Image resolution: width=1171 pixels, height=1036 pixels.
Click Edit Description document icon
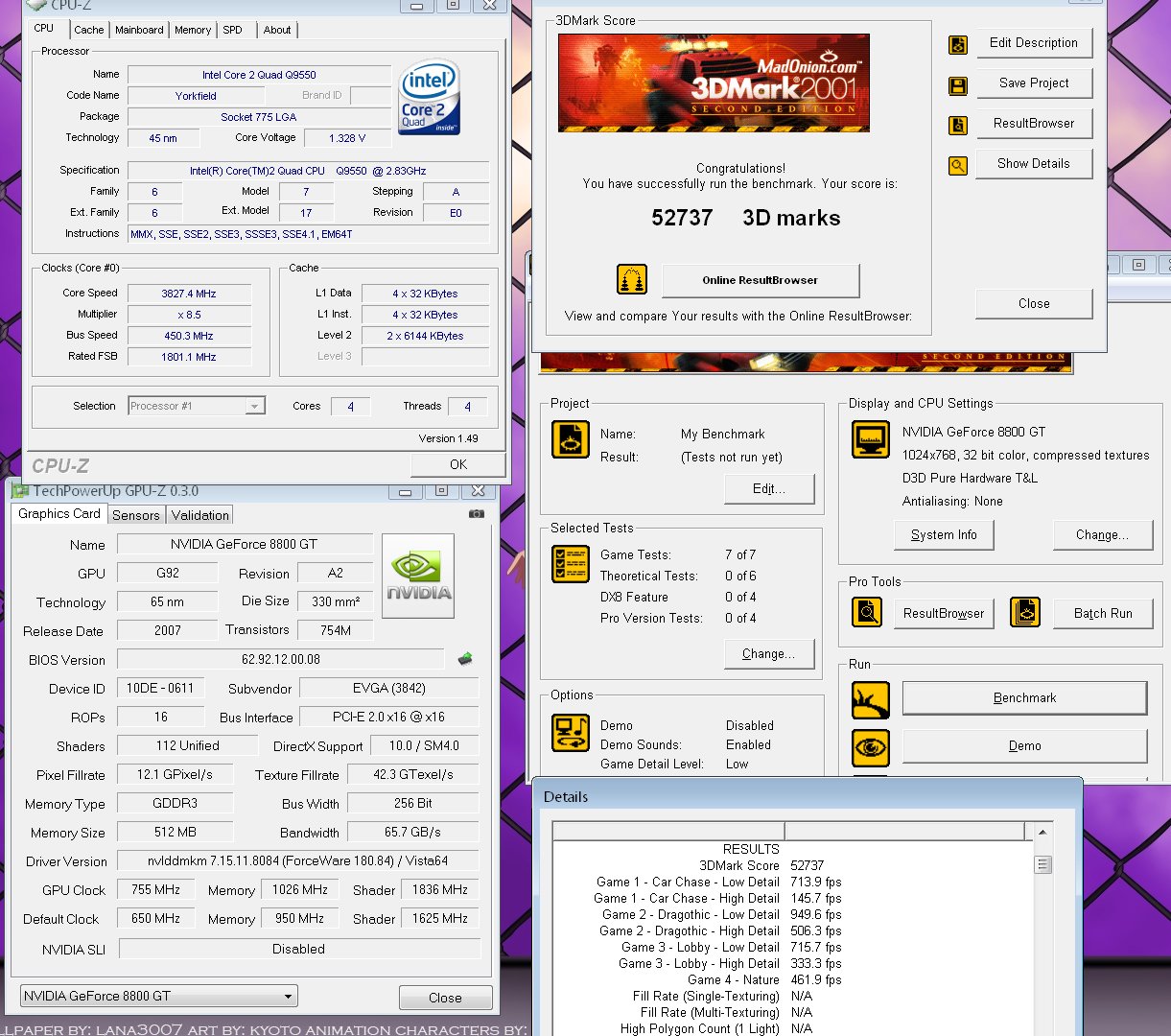(x=957, y=44)
